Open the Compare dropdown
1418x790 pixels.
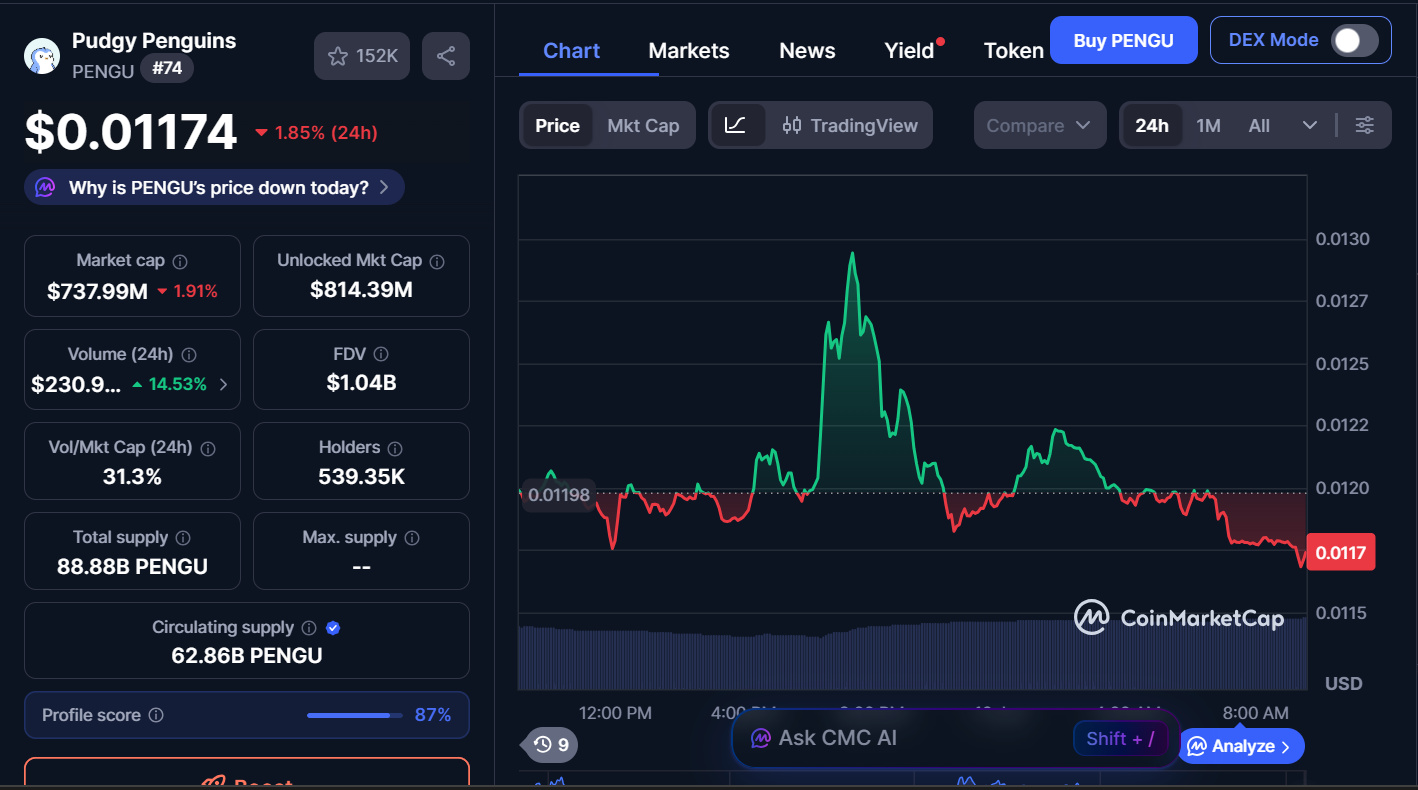[x=1040, y=125]
